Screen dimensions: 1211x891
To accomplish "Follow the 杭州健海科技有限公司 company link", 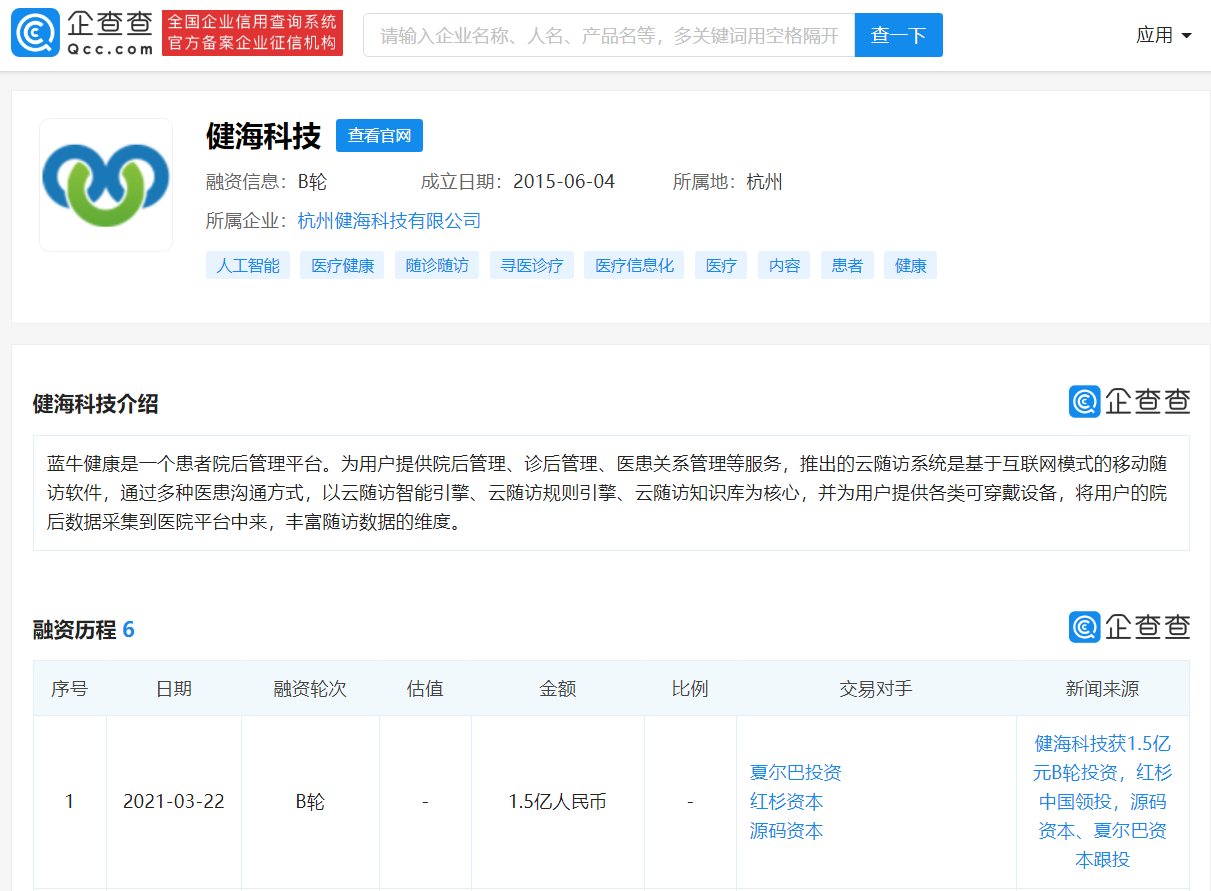I will click(389, 221).
